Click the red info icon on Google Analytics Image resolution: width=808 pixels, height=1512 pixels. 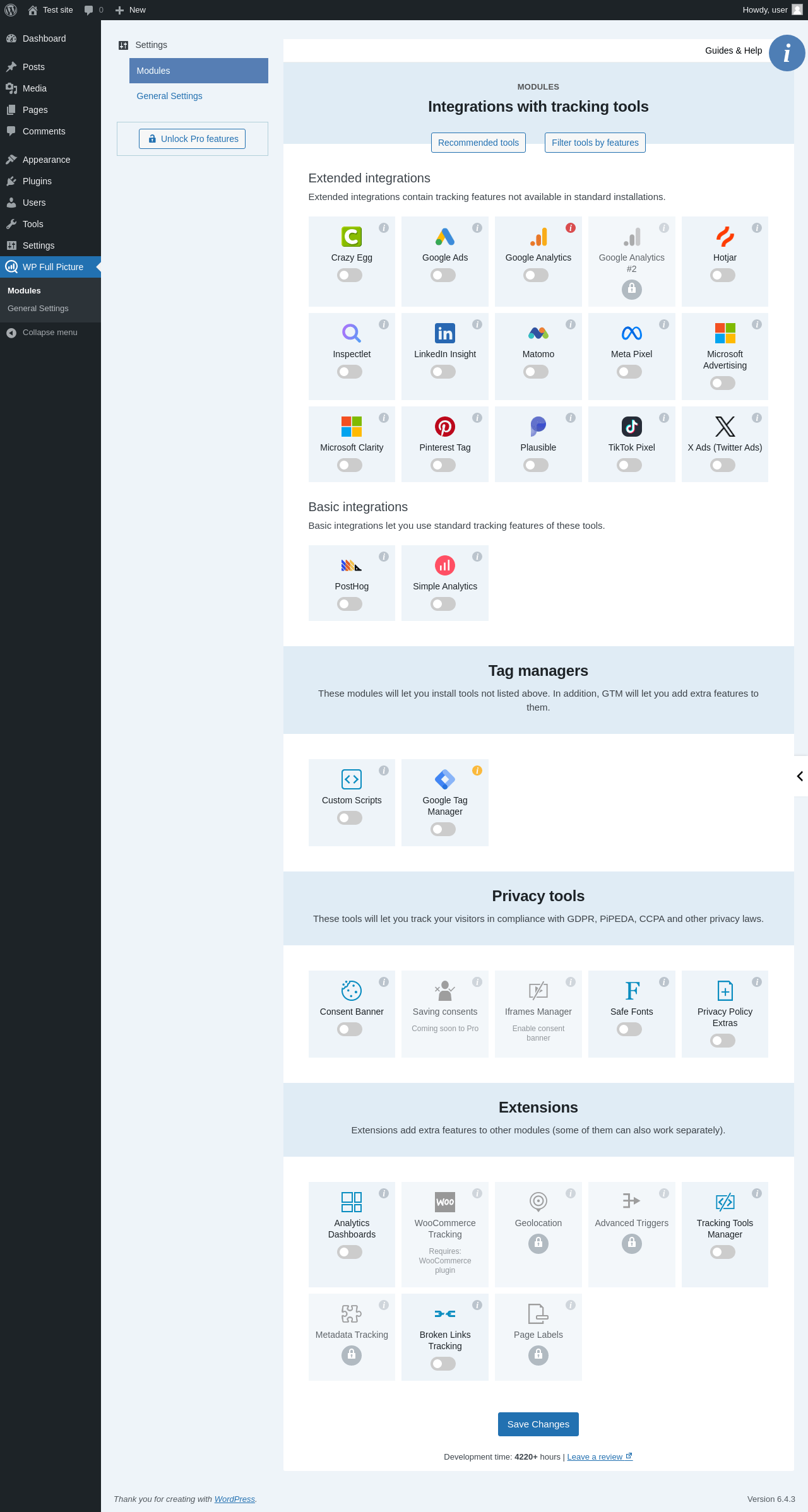571,228
